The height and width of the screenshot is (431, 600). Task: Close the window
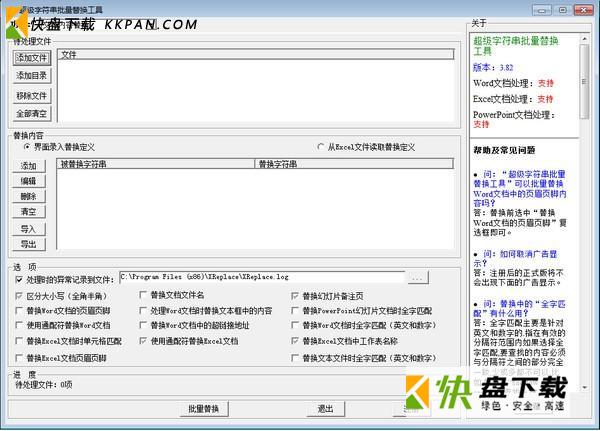click(584, 10)
